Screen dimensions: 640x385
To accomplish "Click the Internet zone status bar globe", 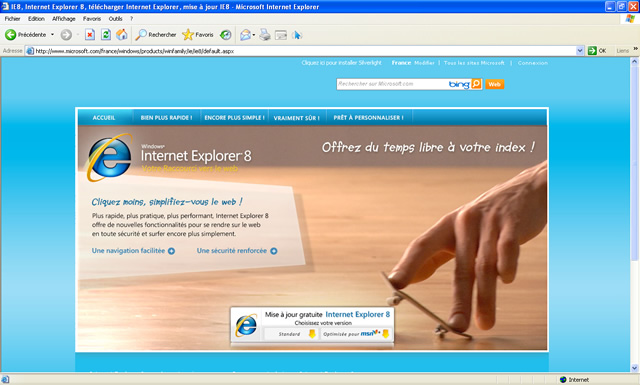I will click(563, 380).
